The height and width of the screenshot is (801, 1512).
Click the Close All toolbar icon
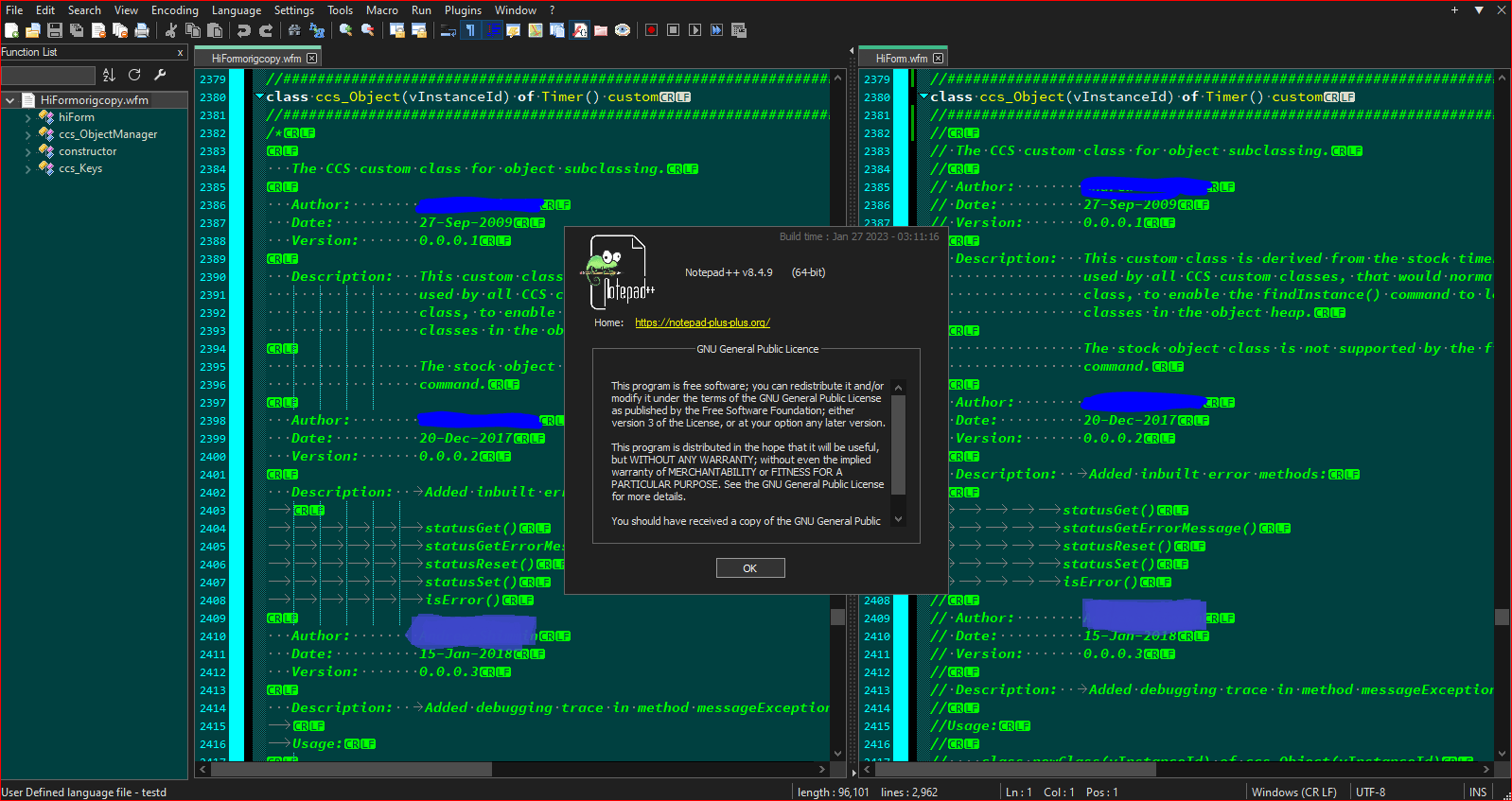pyautogui.click(x=120, y=30)
